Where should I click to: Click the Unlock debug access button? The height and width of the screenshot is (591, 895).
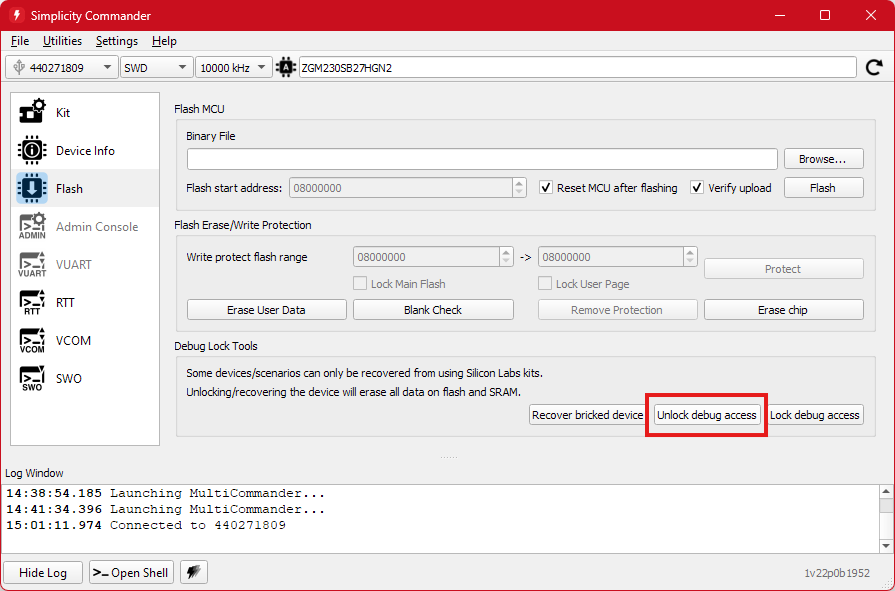(x=706, y=413)
